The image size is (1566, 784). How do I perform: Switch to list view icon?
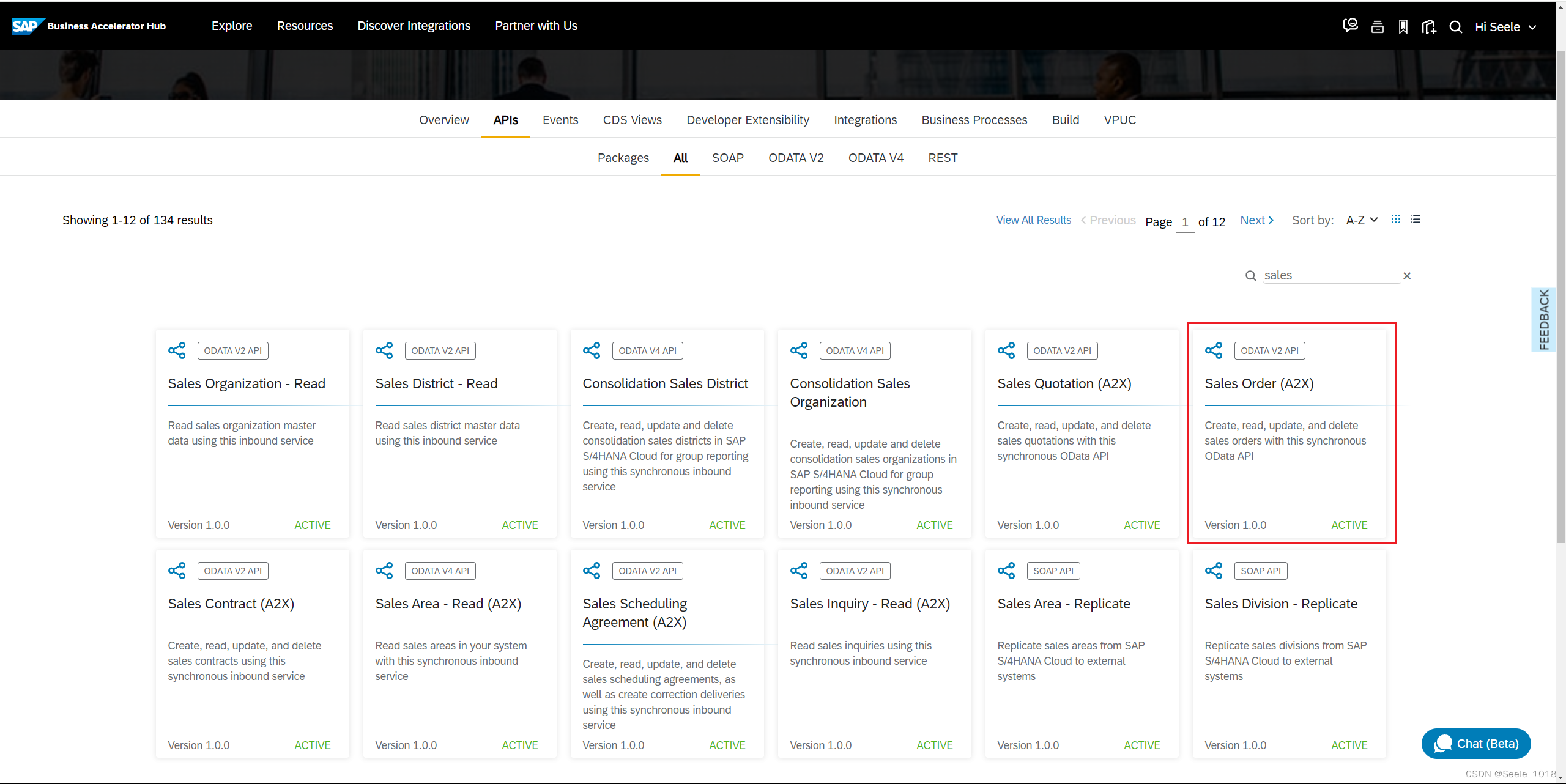click(x=1416, y=220)
